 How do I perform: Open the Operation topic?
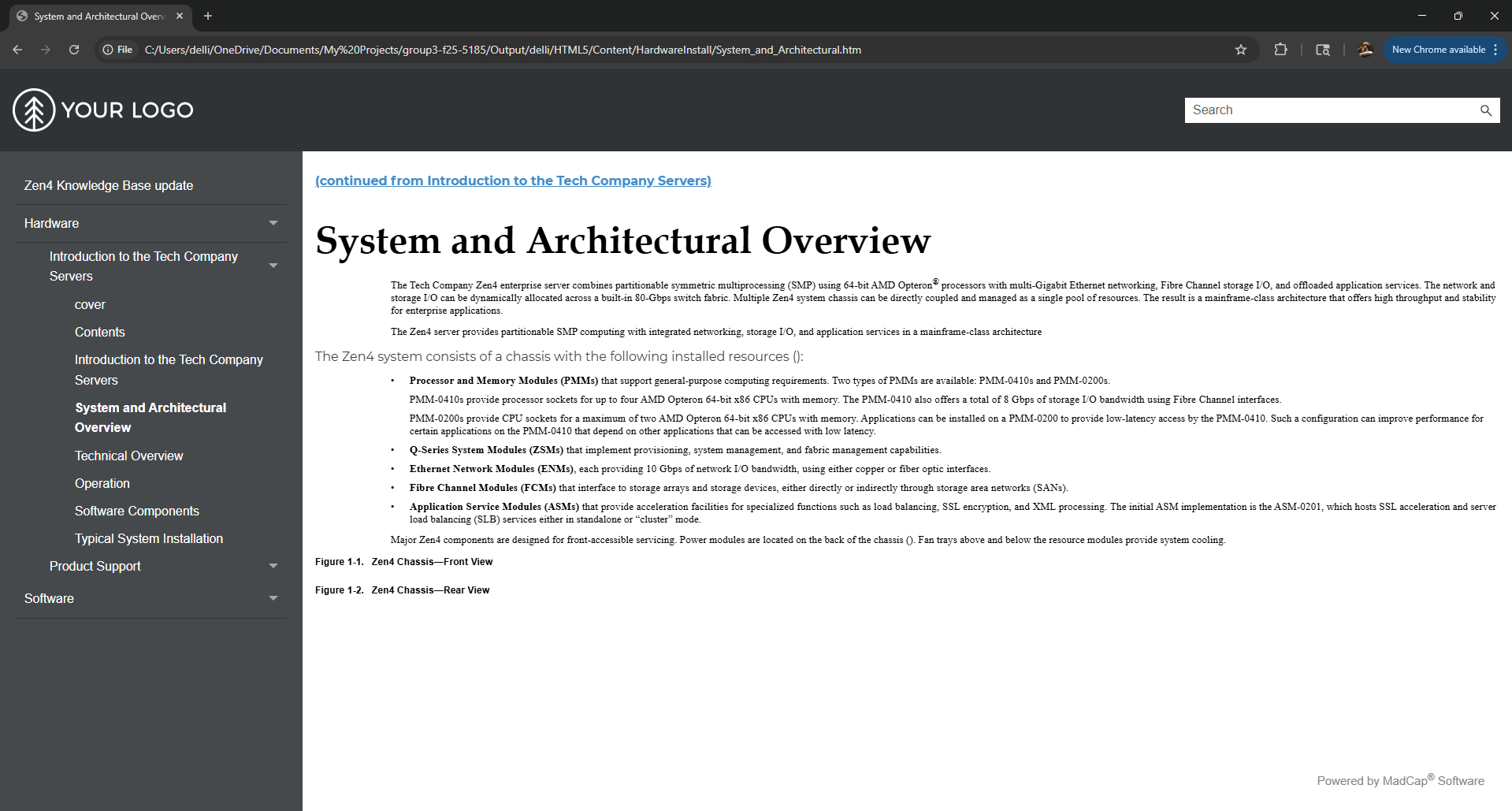[x=102, y=483]
